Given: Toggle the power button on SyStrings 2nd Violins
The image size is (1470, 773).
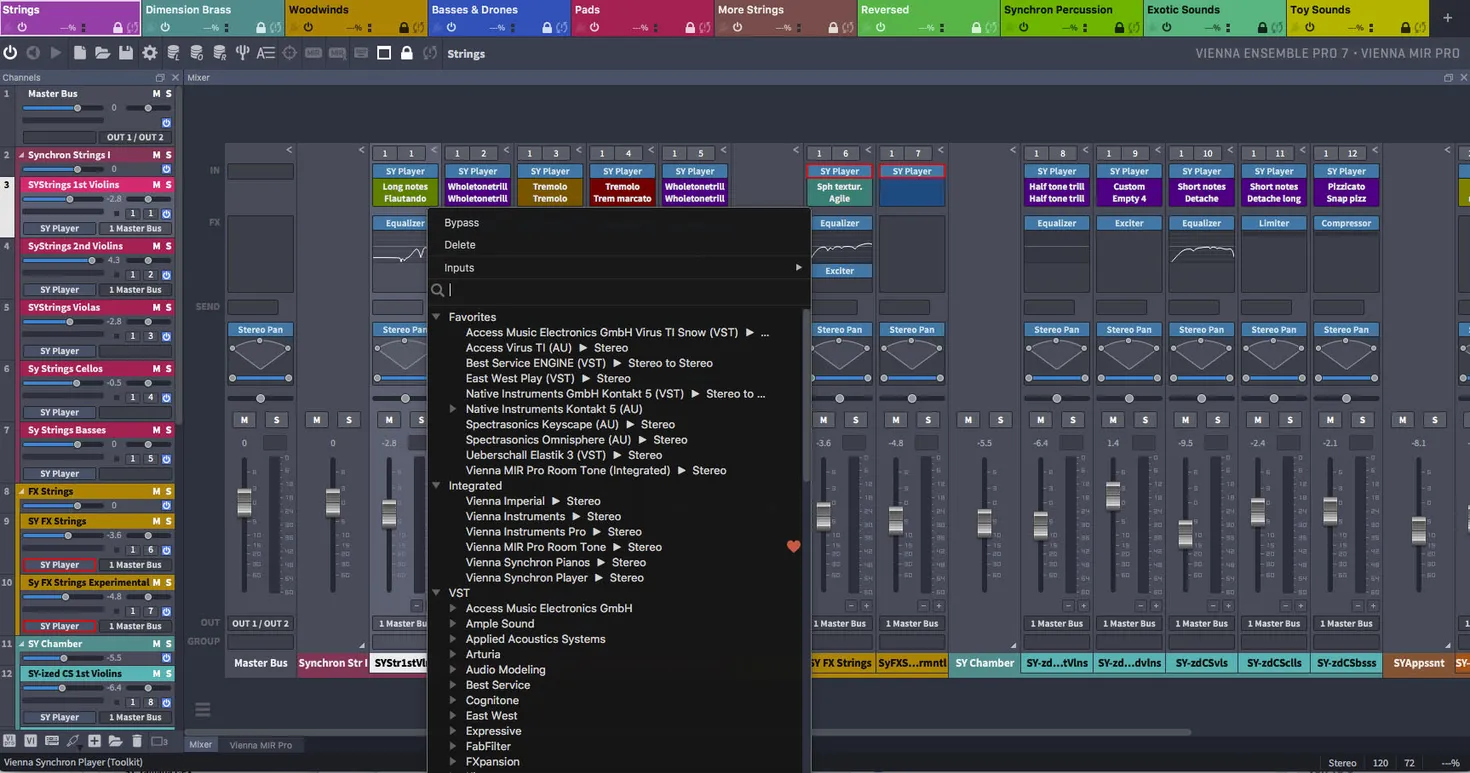Looking at the screenshot, I should pos(166,275).
